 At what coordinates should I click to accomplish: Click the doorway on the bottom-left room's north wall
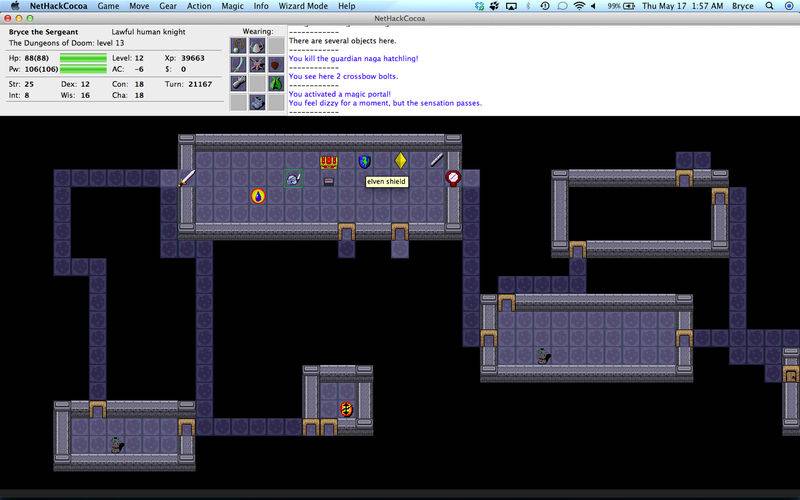(x=98, y=409)
